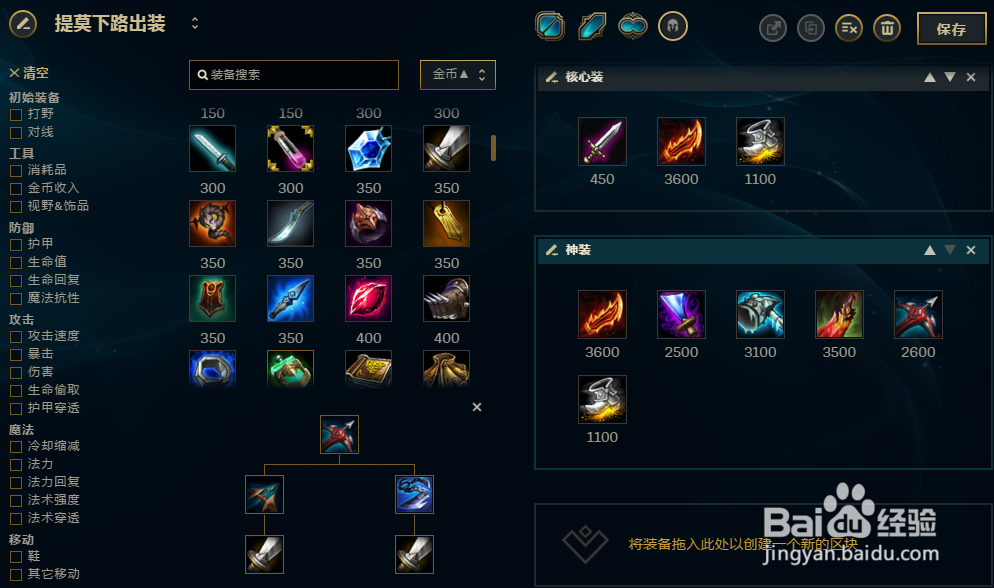Click the export arrow icon in top toolbar
This screenshot has width=994, height=588.
pyautogui.click(x=773, y=28)
